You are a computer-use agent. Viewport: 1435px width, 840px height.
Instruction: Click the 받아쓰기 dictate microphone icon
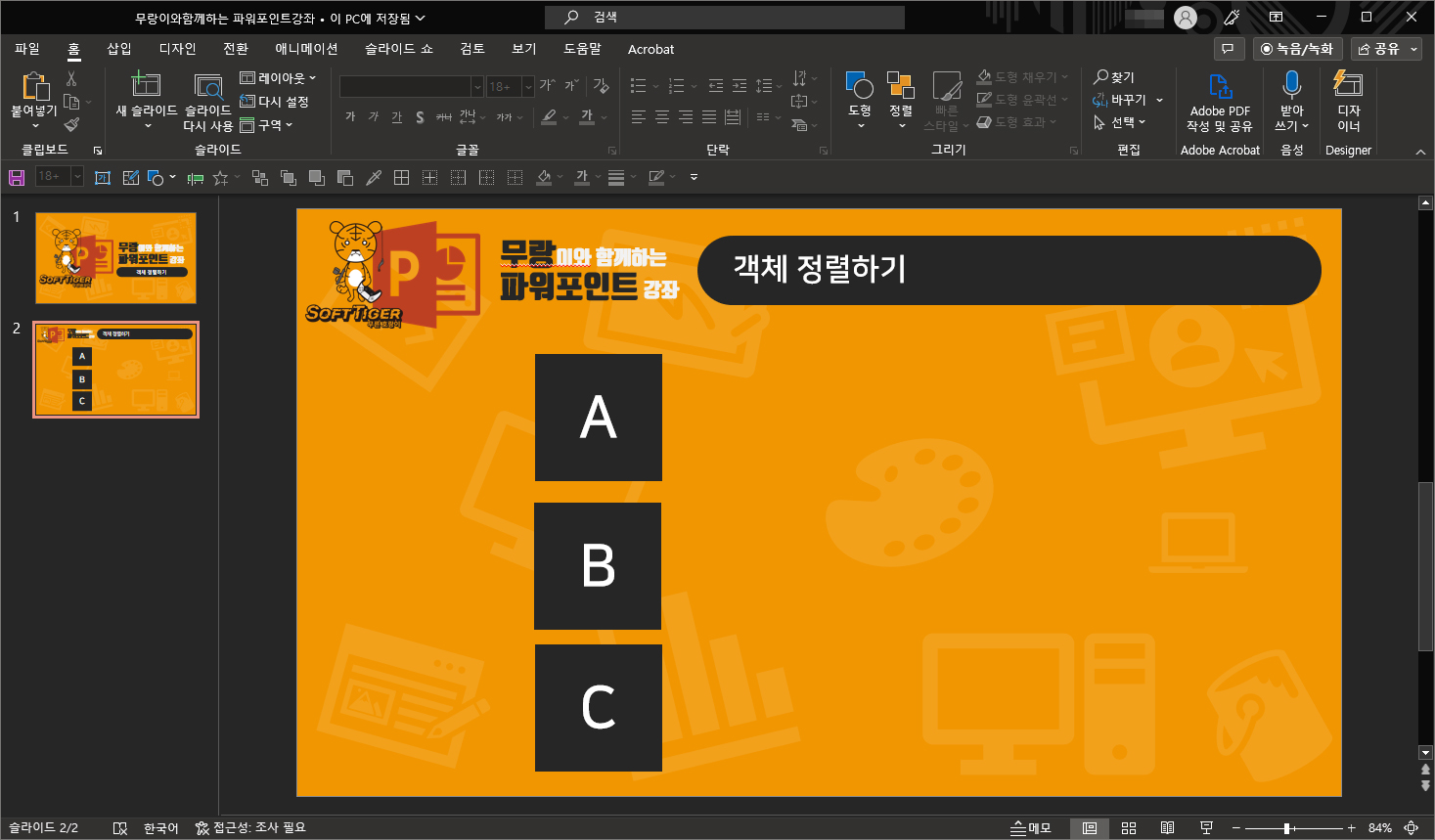[1291, 85]
